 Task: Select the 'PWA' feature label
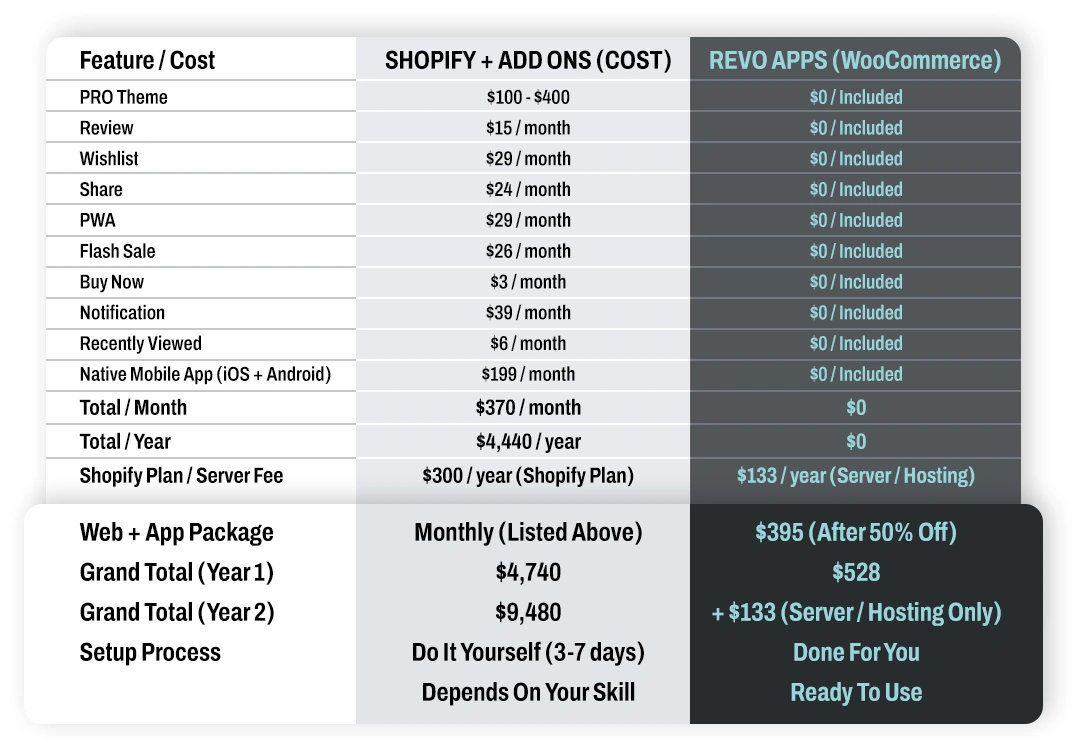pos(97,220)
